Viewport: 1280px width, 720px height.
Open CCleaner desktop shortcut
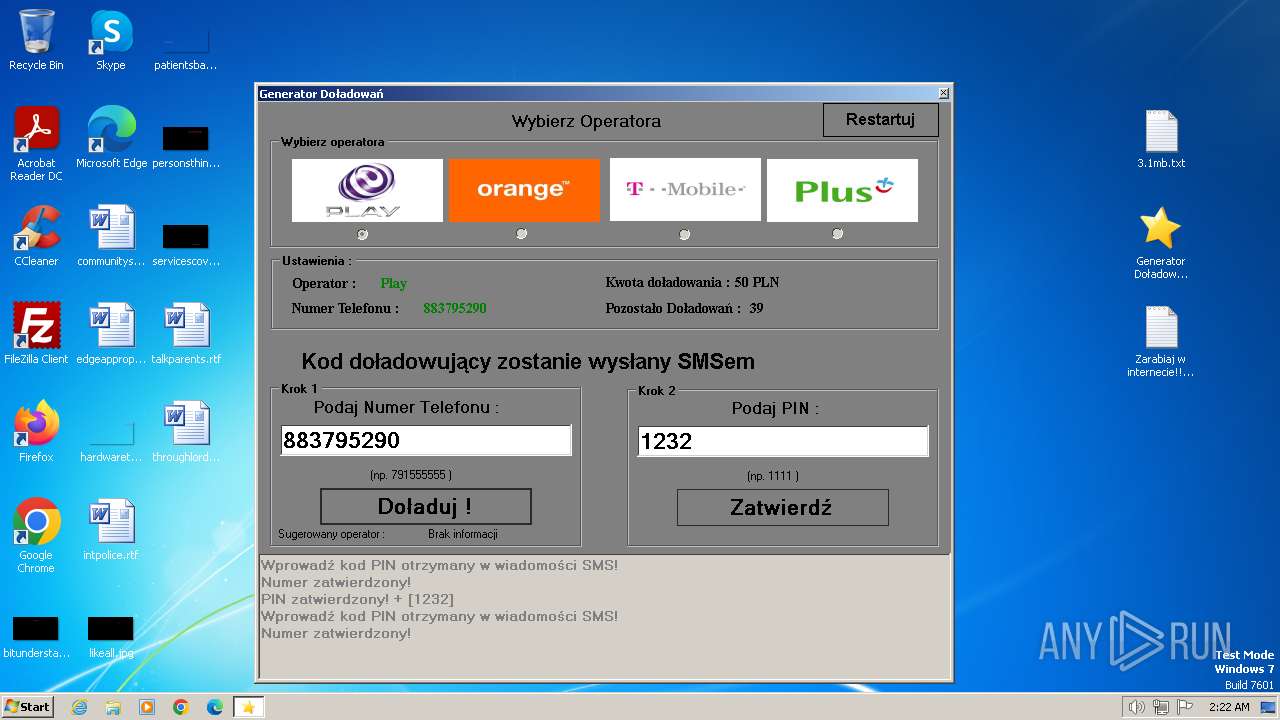[x=36, y=236]
